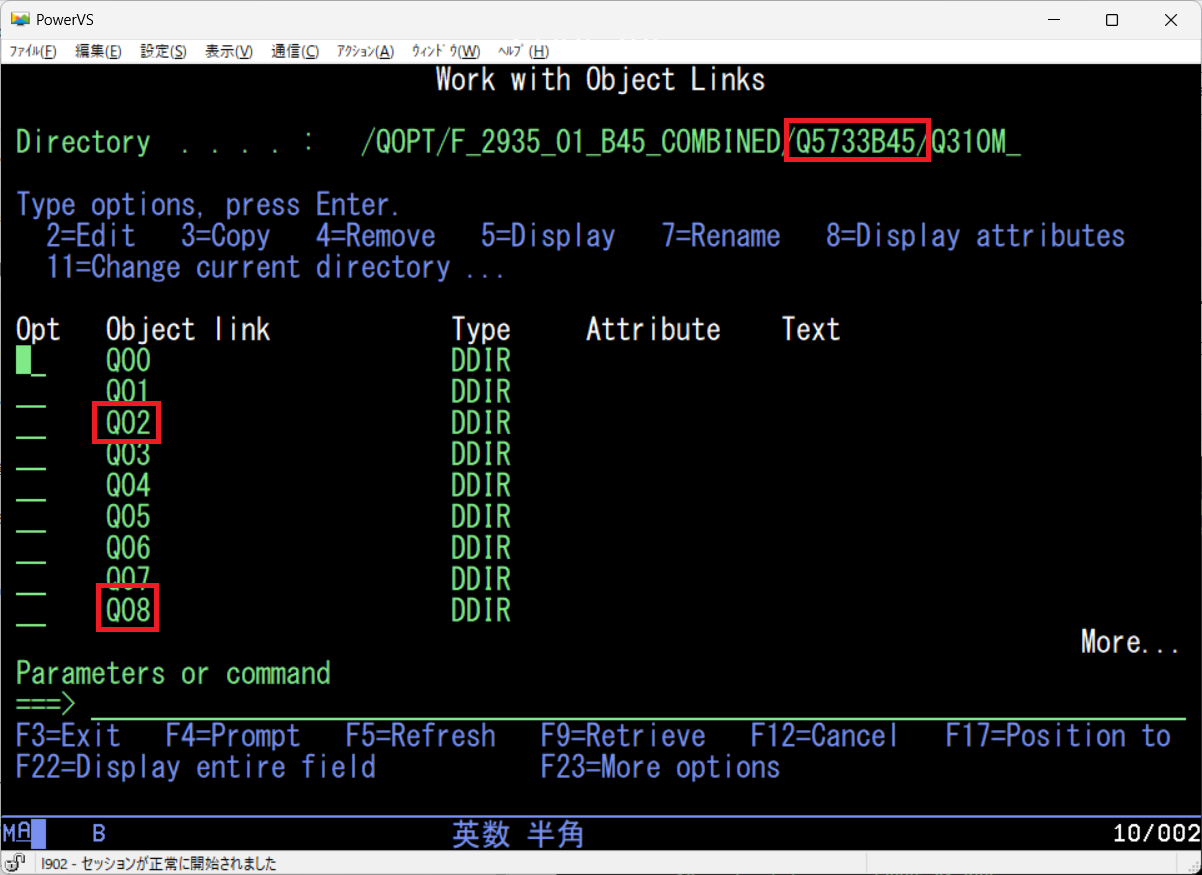This screenshot has height=875, width=1202.
Task: Open the 設定(S) menu
Action: click(163, 51)
